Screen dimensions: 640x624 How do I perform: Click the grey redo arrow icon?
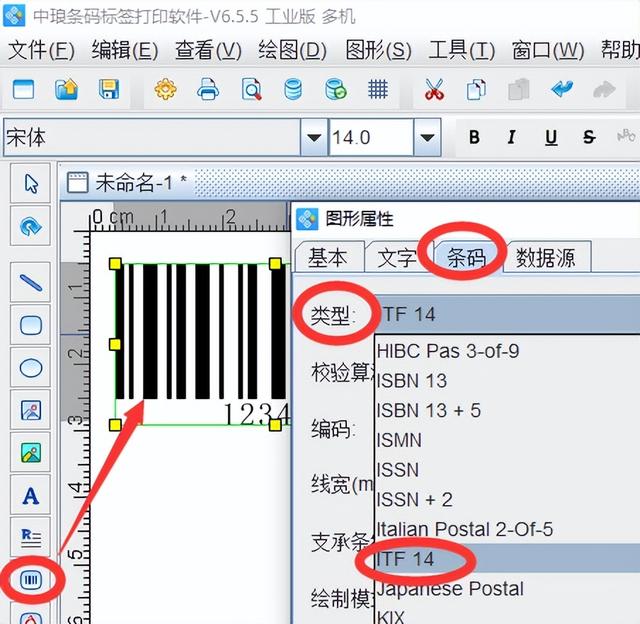(x=604, y=89)
